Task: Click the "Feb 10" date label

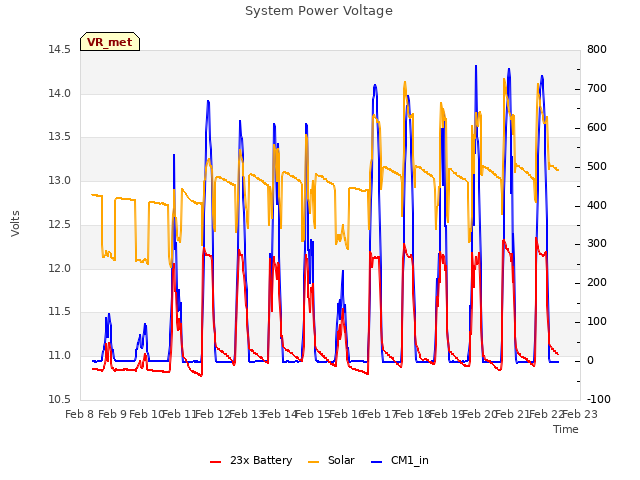Action: pos(146,415)
